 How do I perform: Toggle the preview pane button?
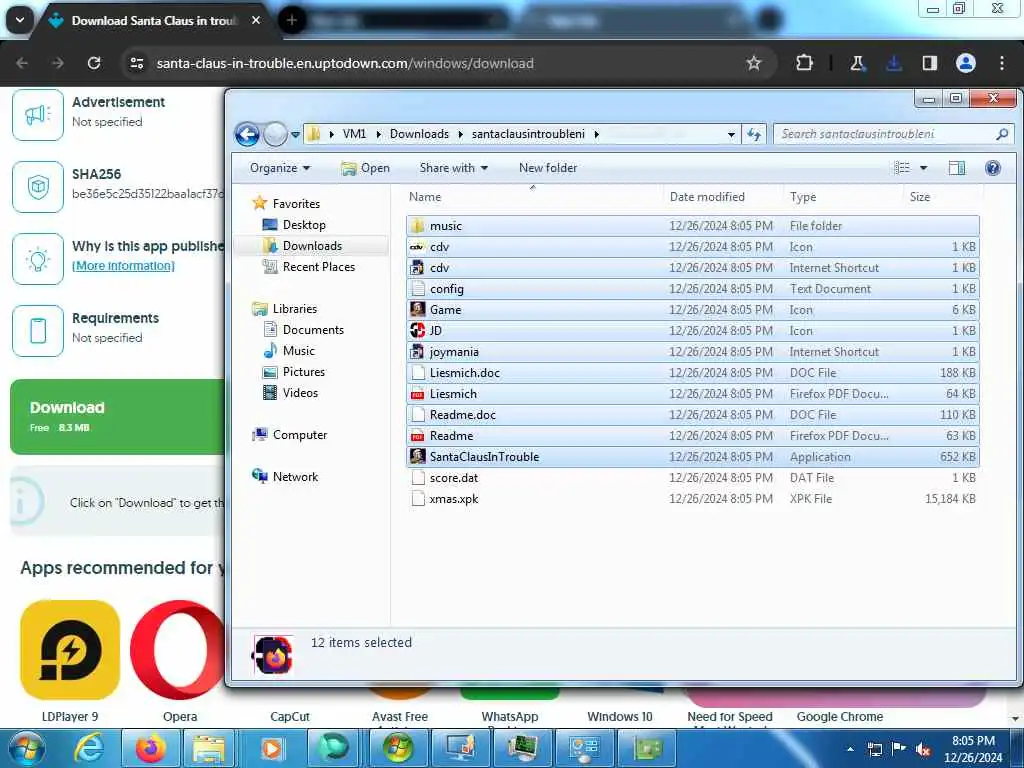[957, 168]
